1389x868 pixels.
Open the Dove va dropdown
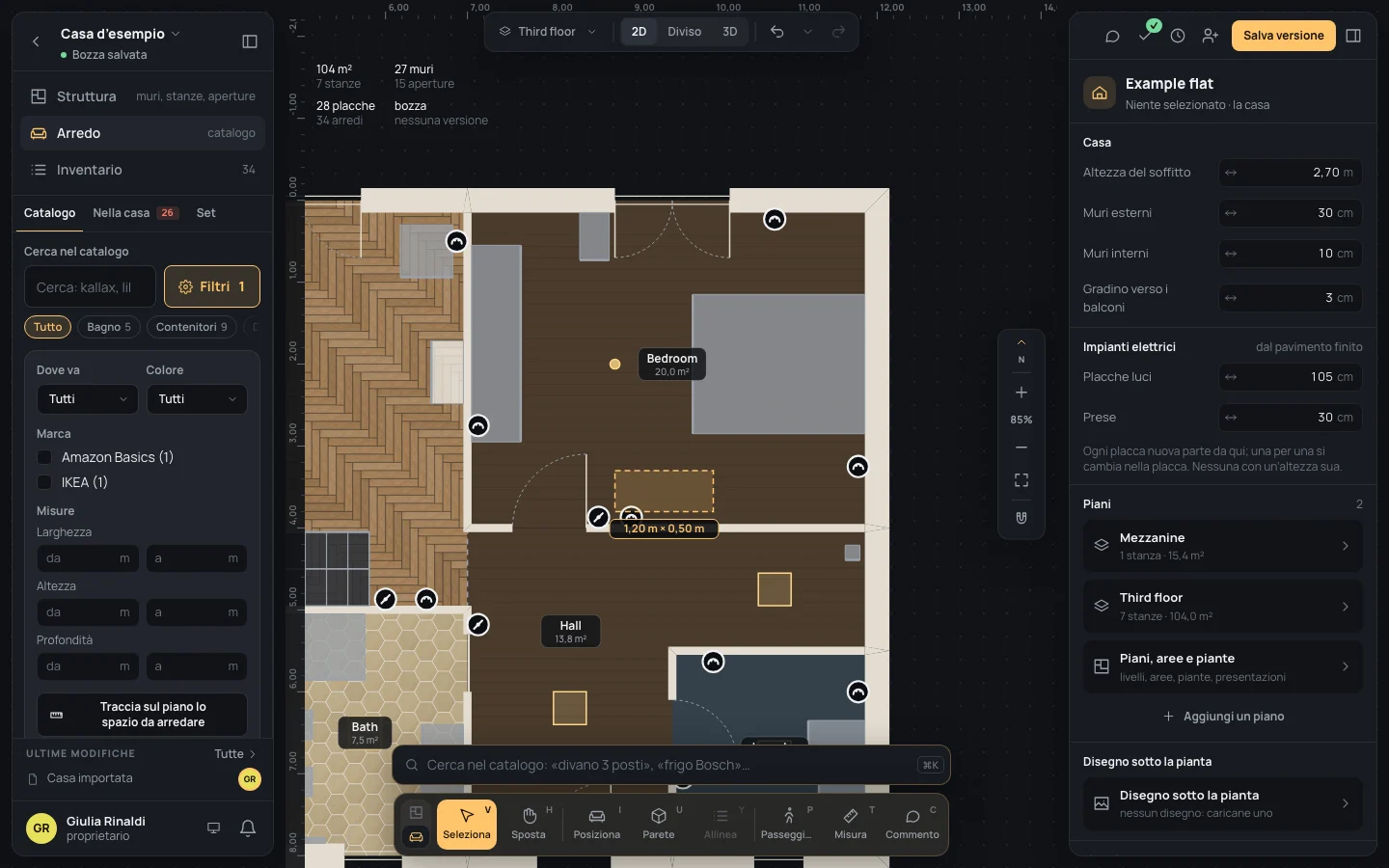coord(88,399)
